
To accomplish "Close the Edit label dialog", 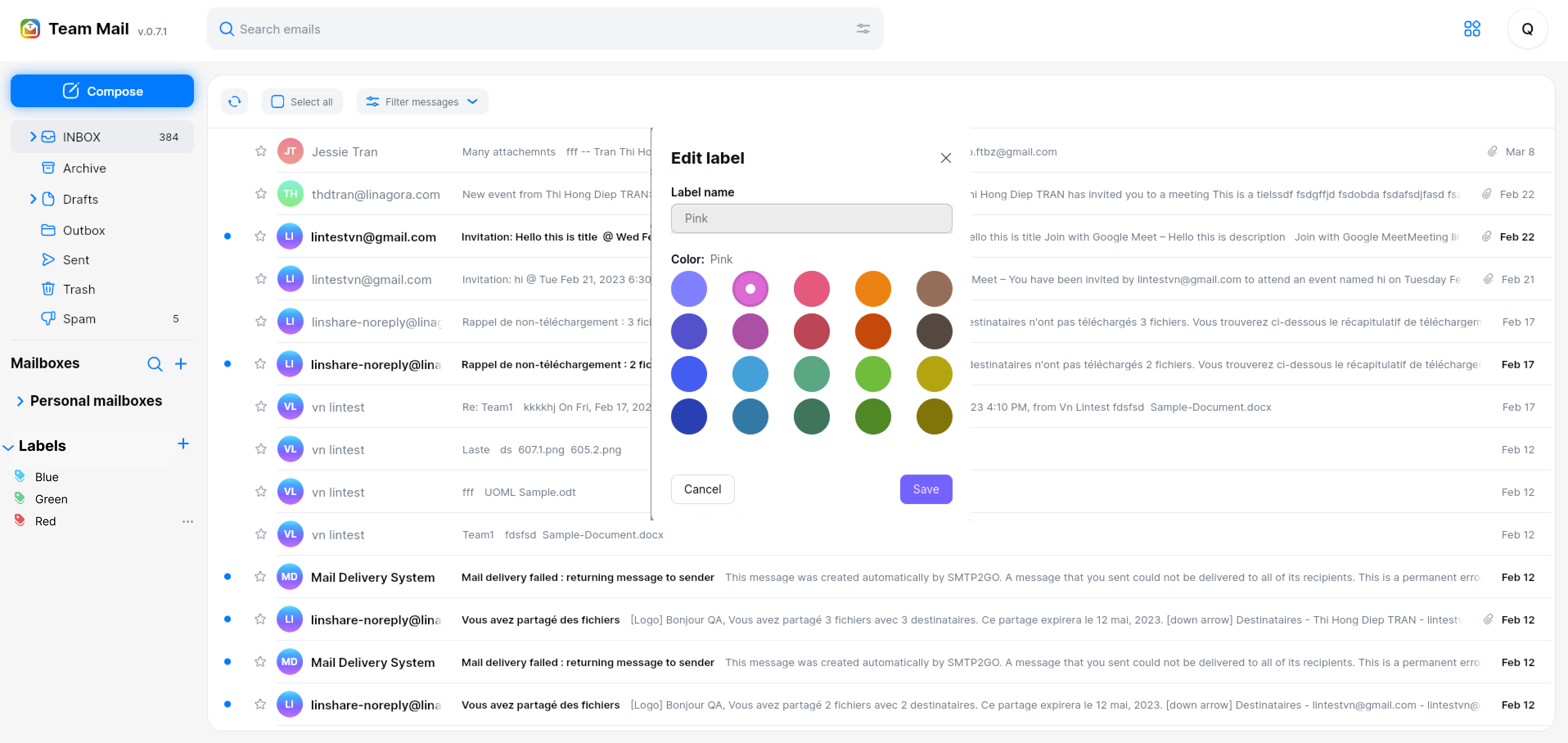I will (945, 158).
